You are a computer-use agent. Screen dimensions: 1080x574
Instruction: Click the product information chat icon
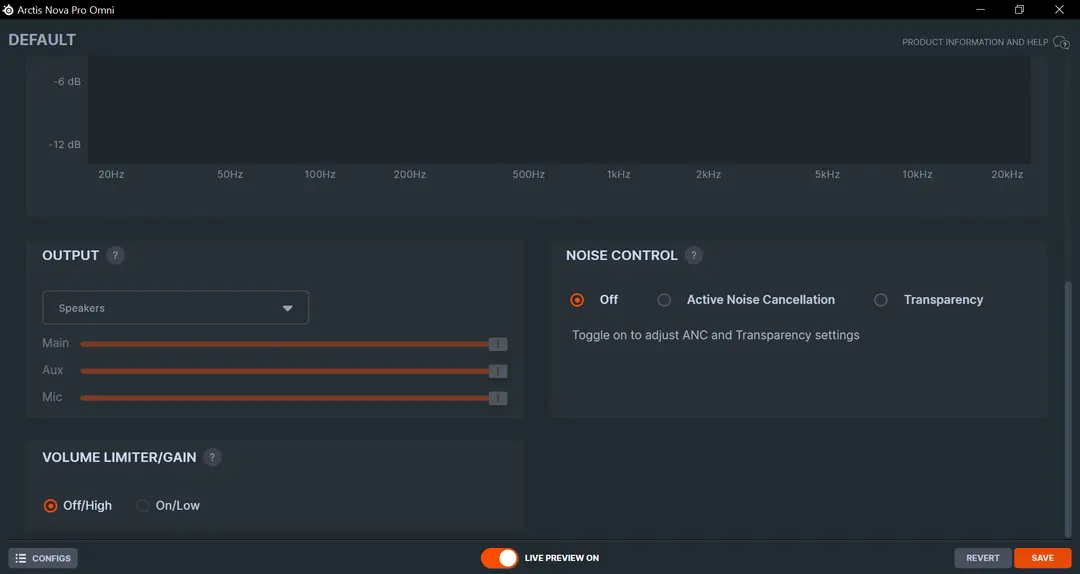[x=1061, y=43]
